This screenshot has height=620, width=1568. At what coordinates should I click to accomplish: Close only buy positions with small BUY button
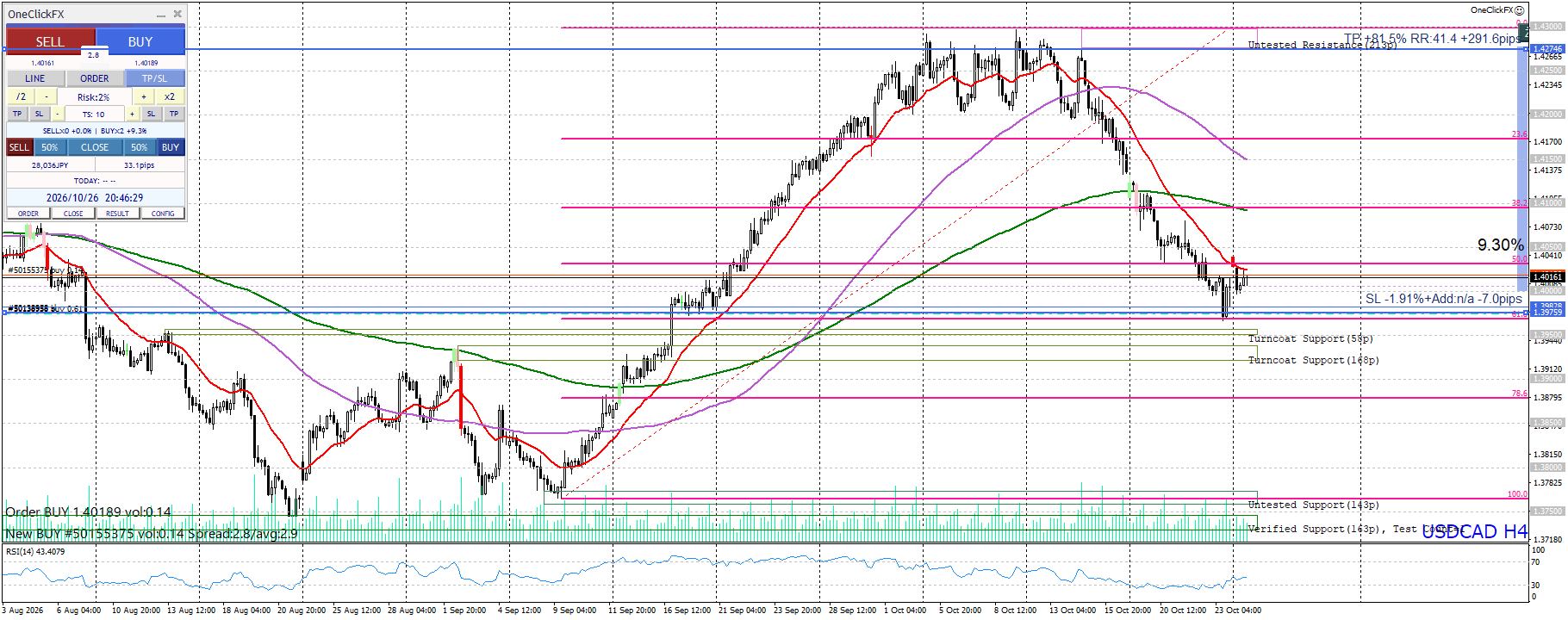tap(171, 147)
